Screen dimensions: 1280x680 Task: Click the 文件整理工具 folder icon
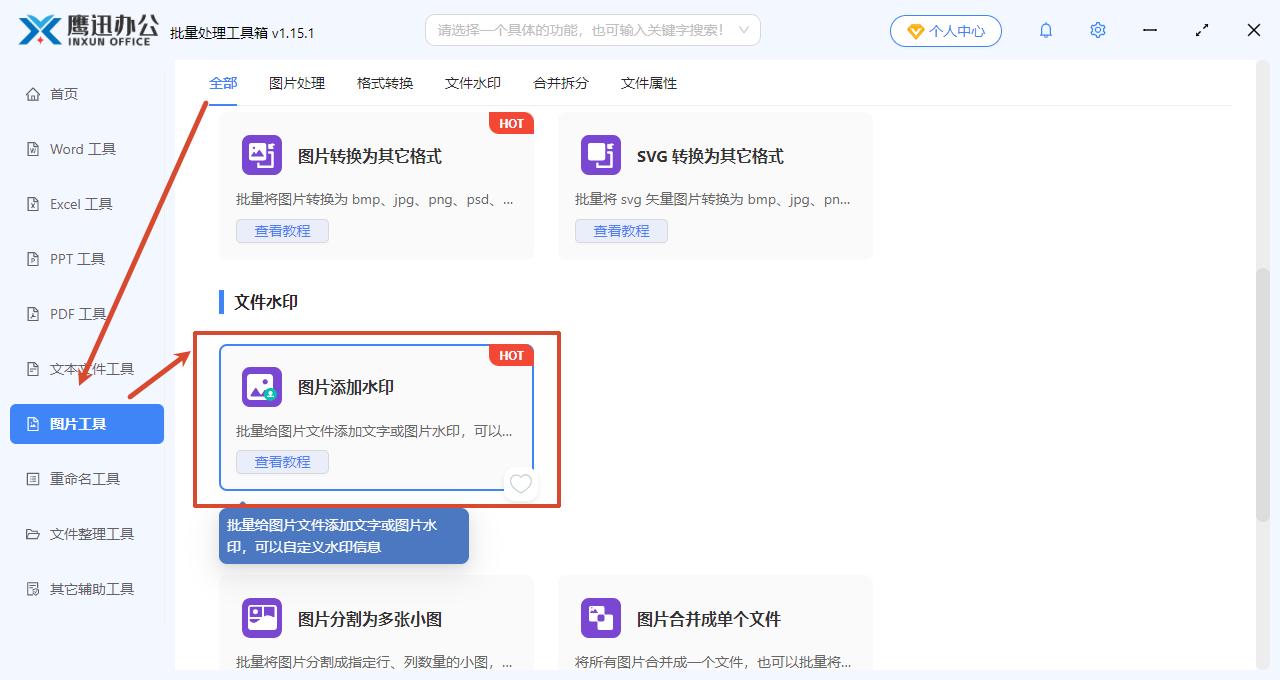point(32,534)
